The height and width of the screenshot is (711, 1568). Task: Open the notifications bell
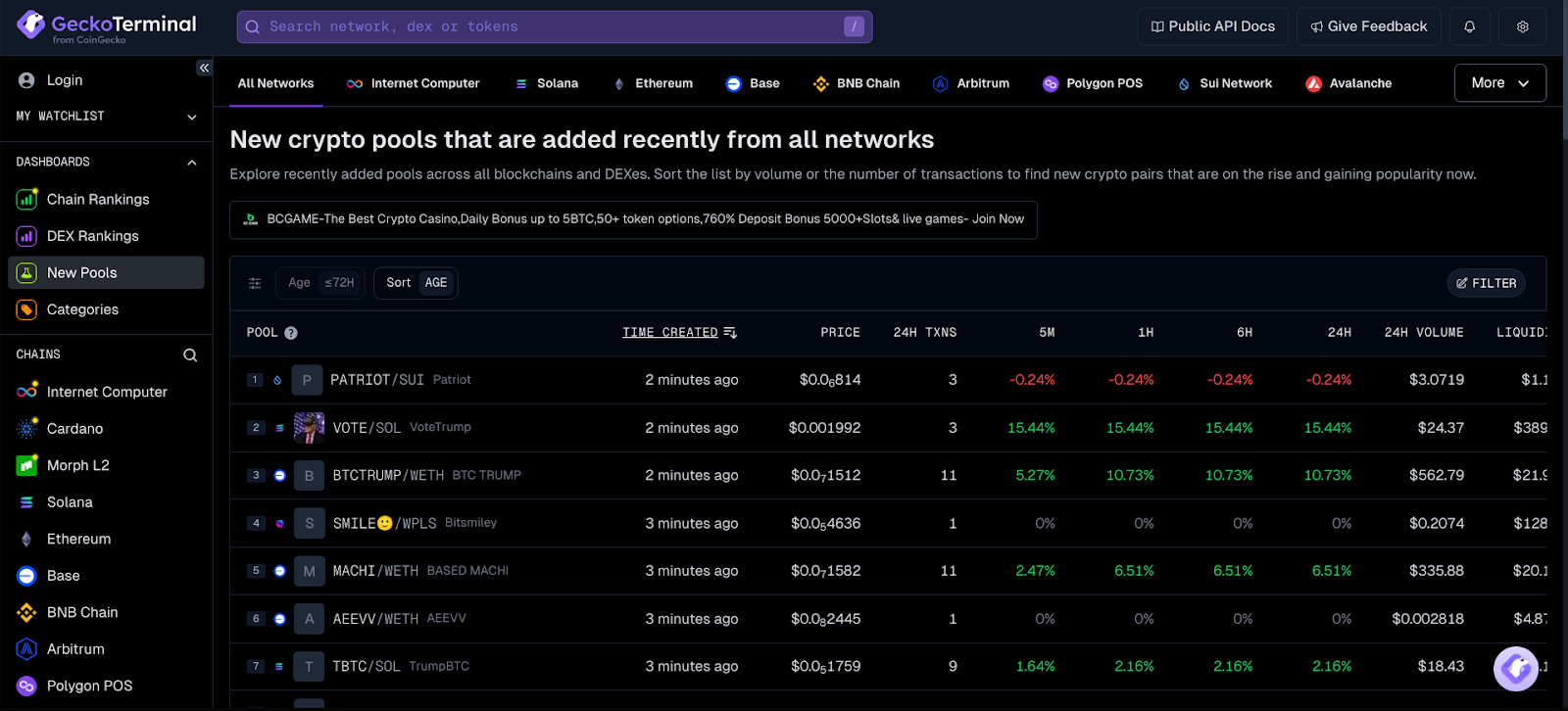pos(1469,26)
